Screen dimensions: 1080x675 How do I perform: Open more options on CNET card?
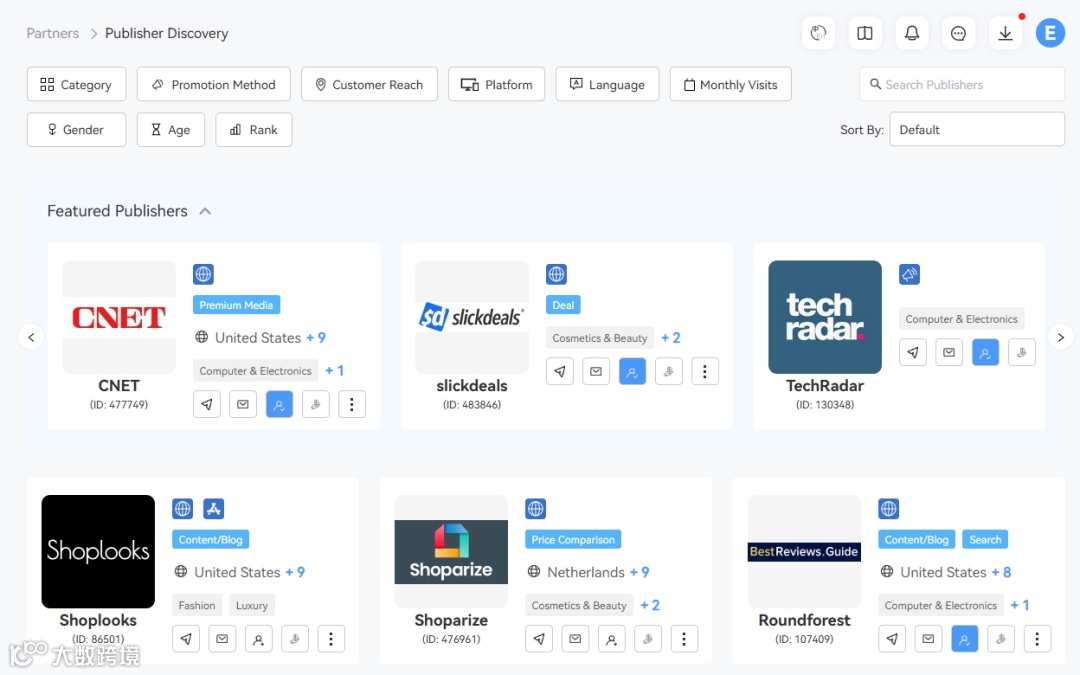click(351, 404)
